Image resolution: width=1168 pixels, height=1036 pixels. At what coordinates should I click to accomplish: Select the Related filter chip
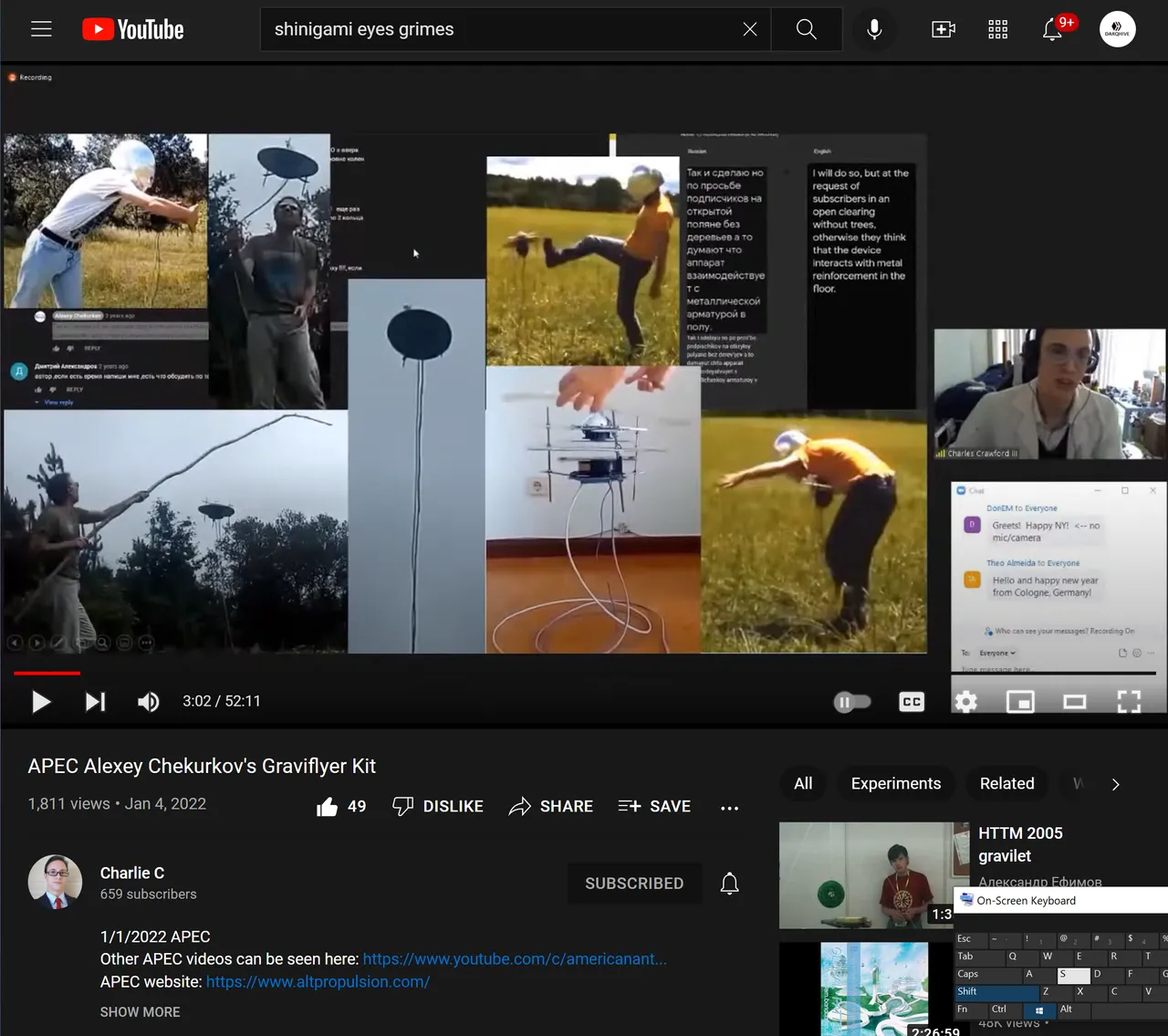(x=1007, y=783)
